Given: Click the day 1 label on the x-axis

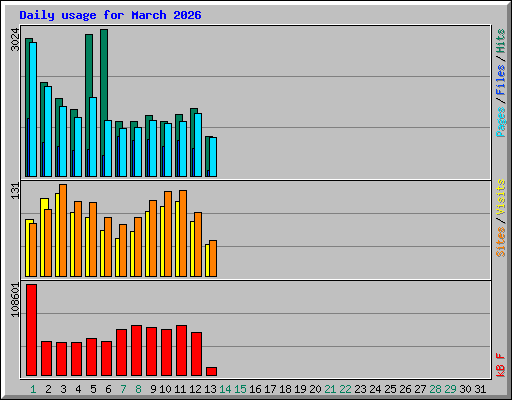Looking at the screenshot, I should tap(33, 389).
